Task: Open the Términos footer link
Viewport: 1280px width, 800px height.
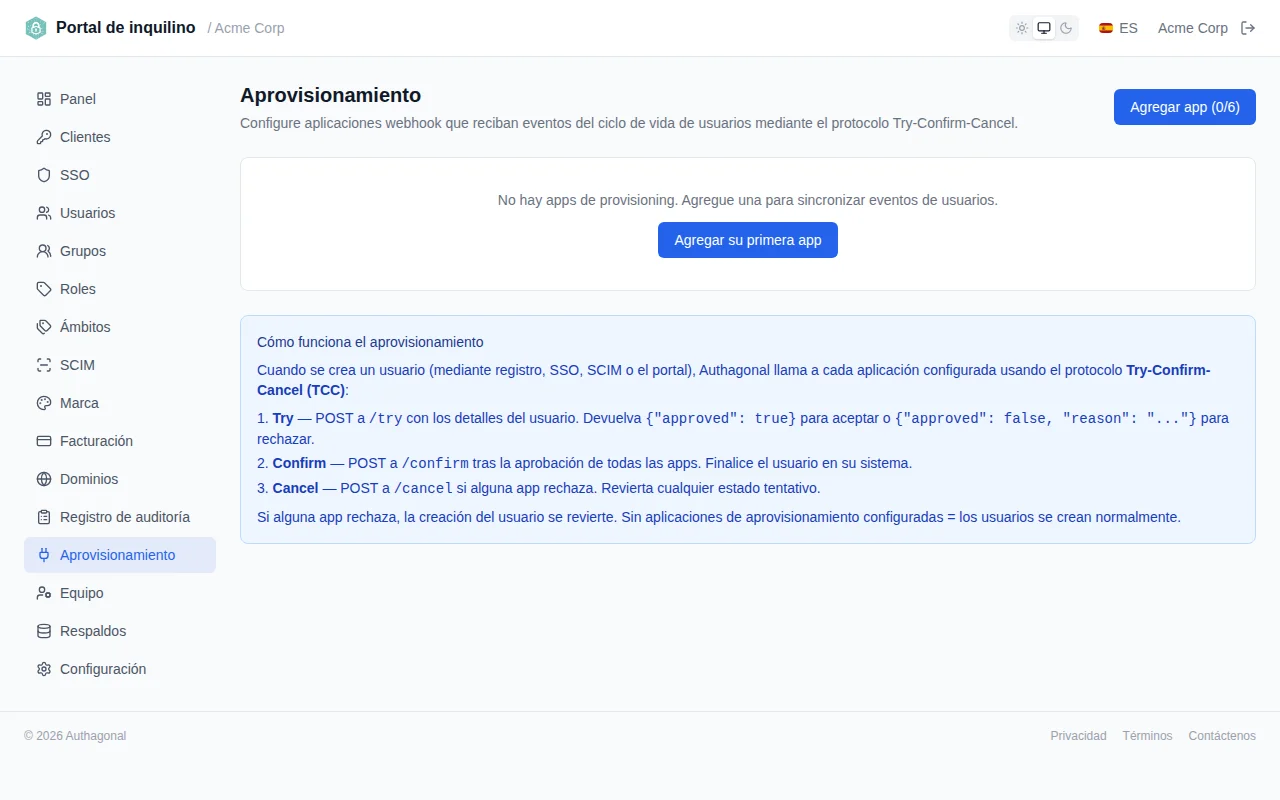Action: pos(1147,736)
